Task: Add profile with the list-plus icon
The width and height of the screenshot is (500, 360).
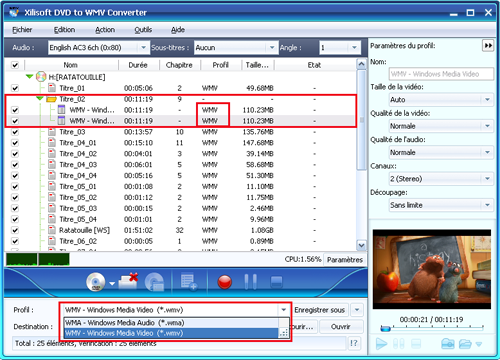Action: (x=189, y=282)
